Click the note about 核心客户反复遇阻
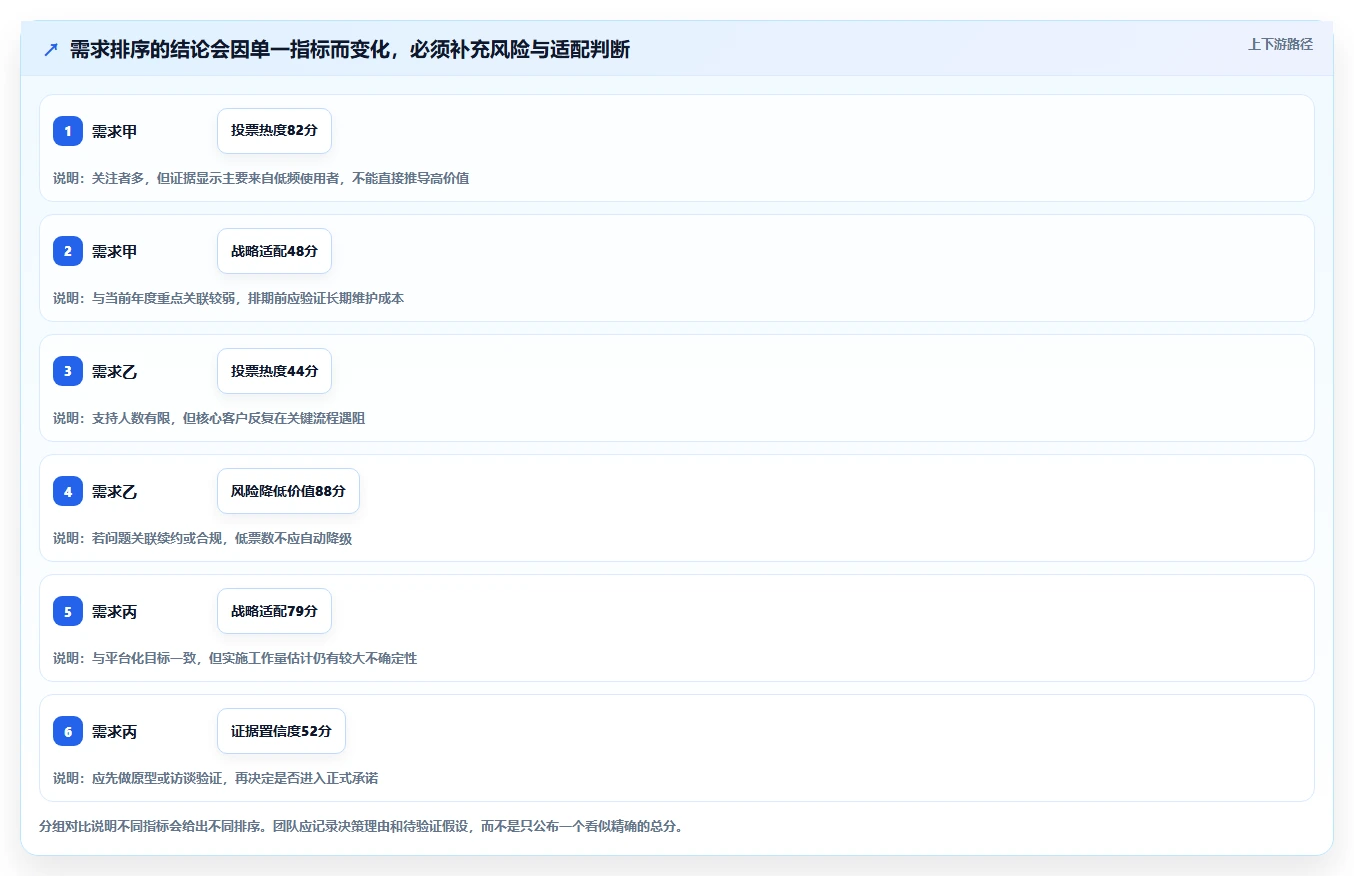The image size is (1354, 876). point(209,418)
